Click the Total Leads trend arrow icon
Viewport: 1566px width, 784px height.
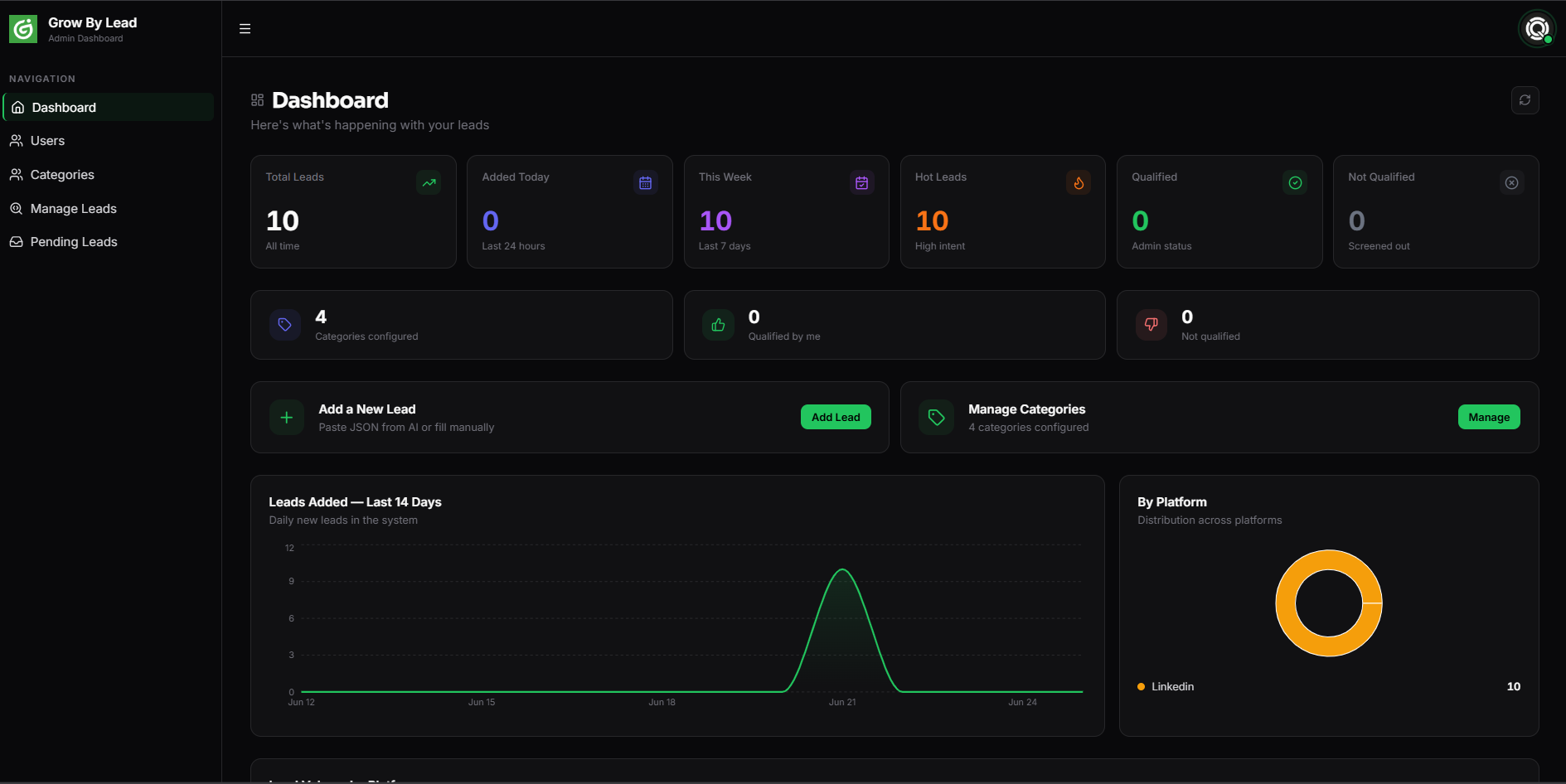coord(429,182)
